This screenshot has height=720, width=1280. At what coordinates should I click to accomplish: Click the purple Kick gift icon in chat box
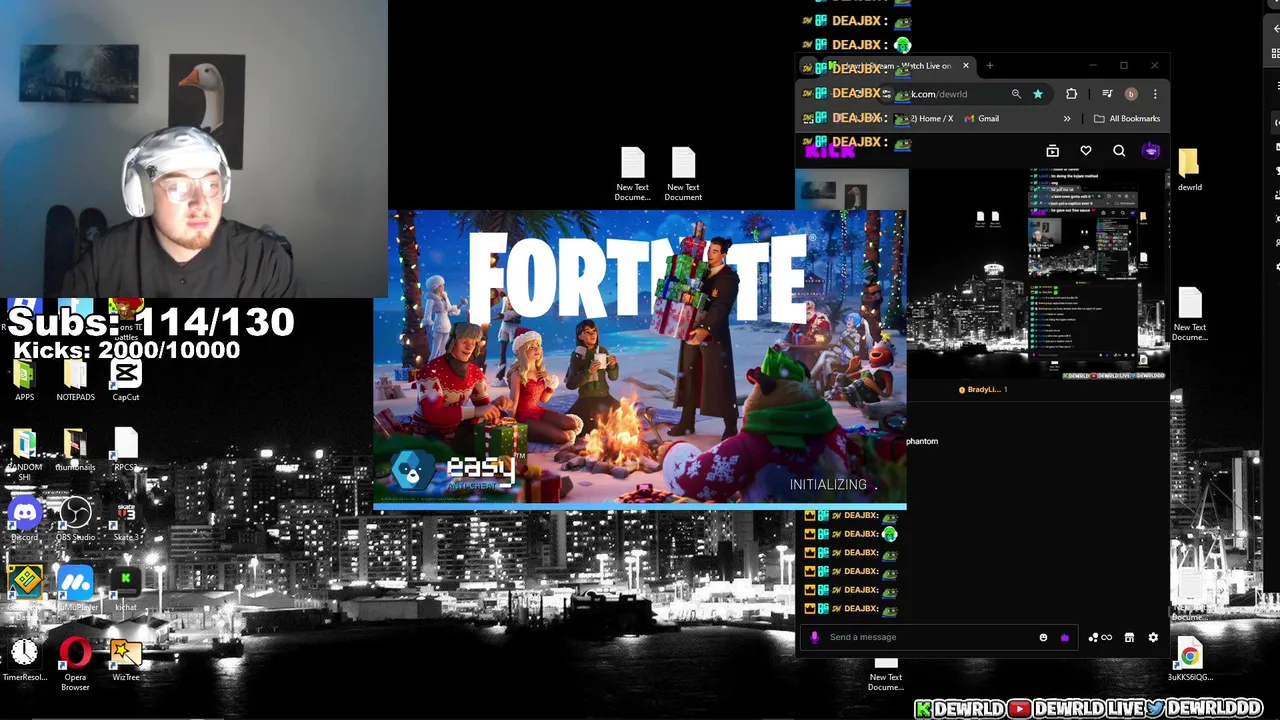click(1064, 638)
